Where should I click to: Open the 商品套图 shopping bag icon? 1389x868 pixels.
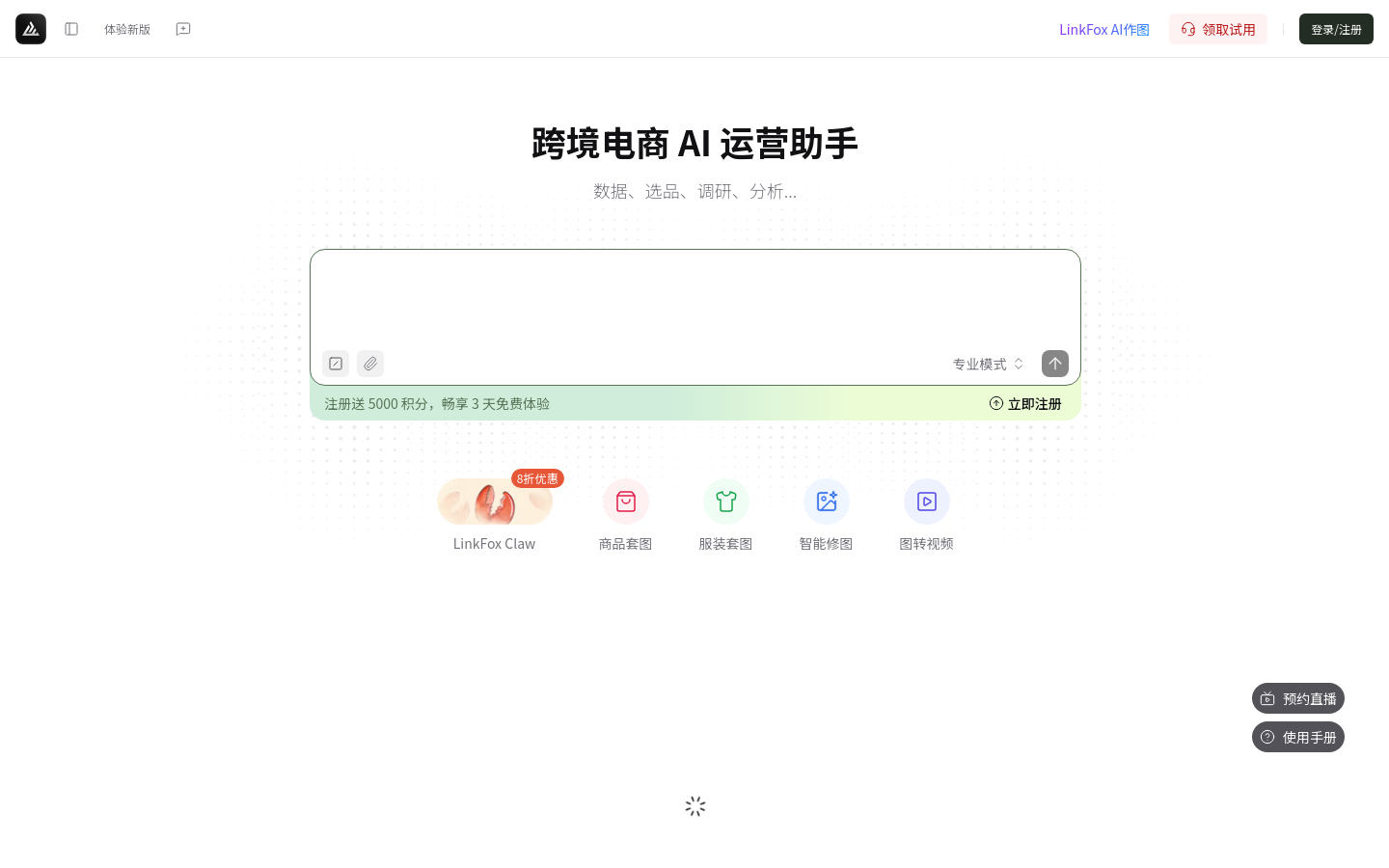[x=626, y=502]
